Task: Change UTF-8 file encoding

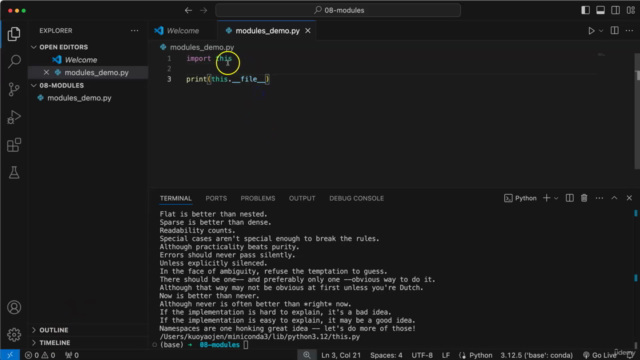Action: point(422,355)
